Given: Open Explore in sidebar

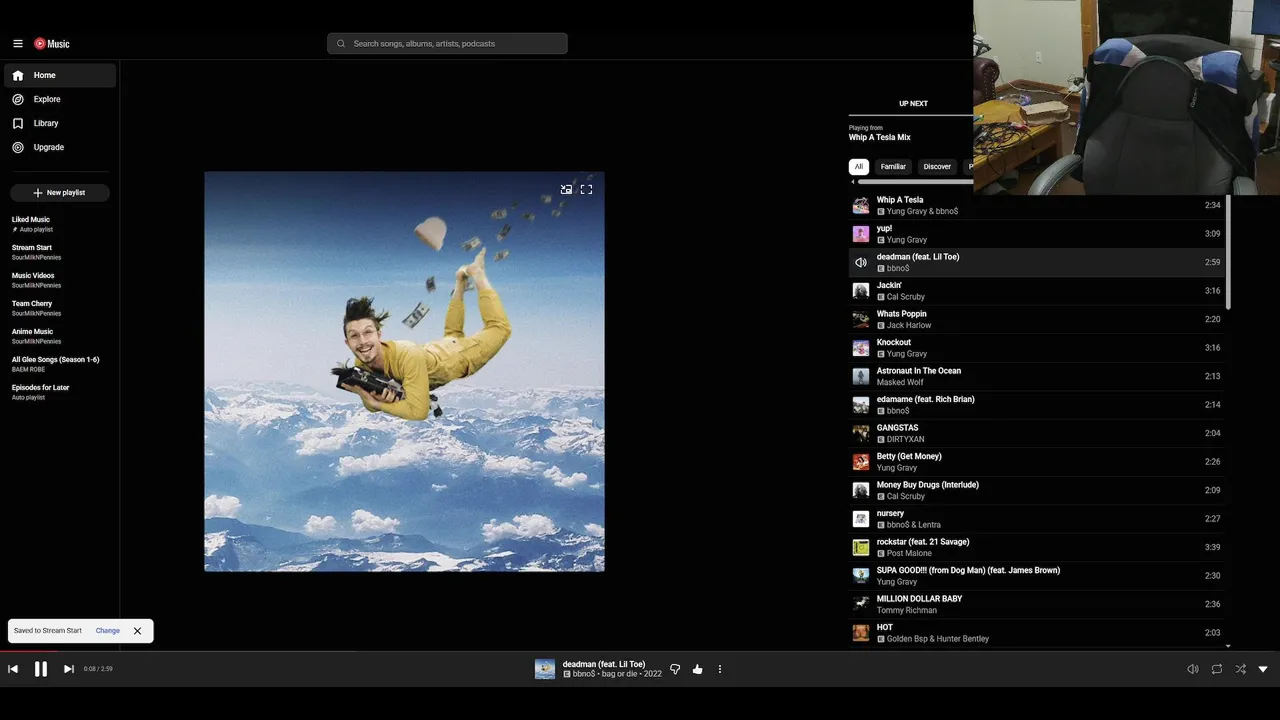Looking at the screenshot, I should (60, 99).
